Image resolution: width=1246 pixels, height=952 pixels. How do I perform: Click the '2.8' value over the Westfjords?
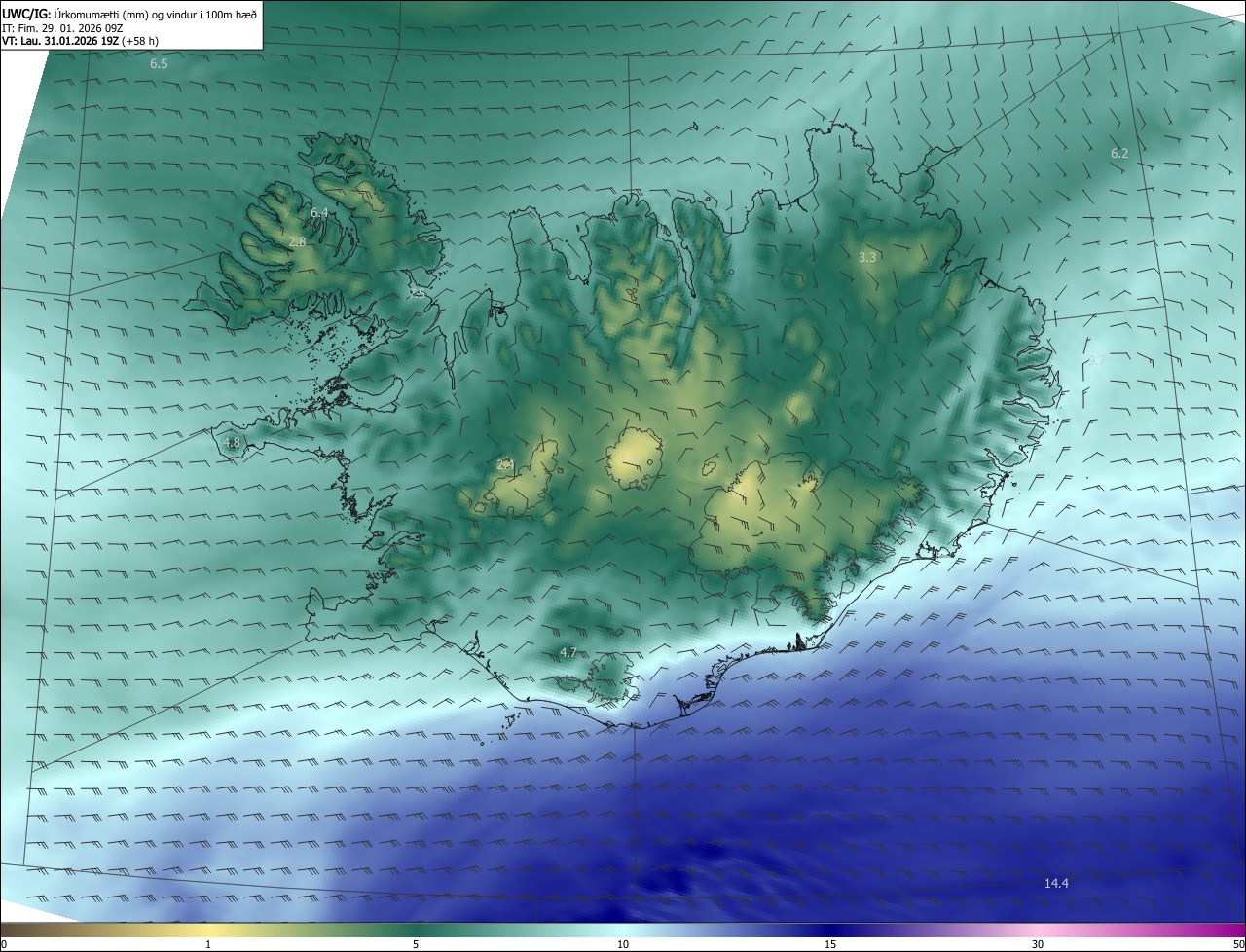(x=297, y=241)
